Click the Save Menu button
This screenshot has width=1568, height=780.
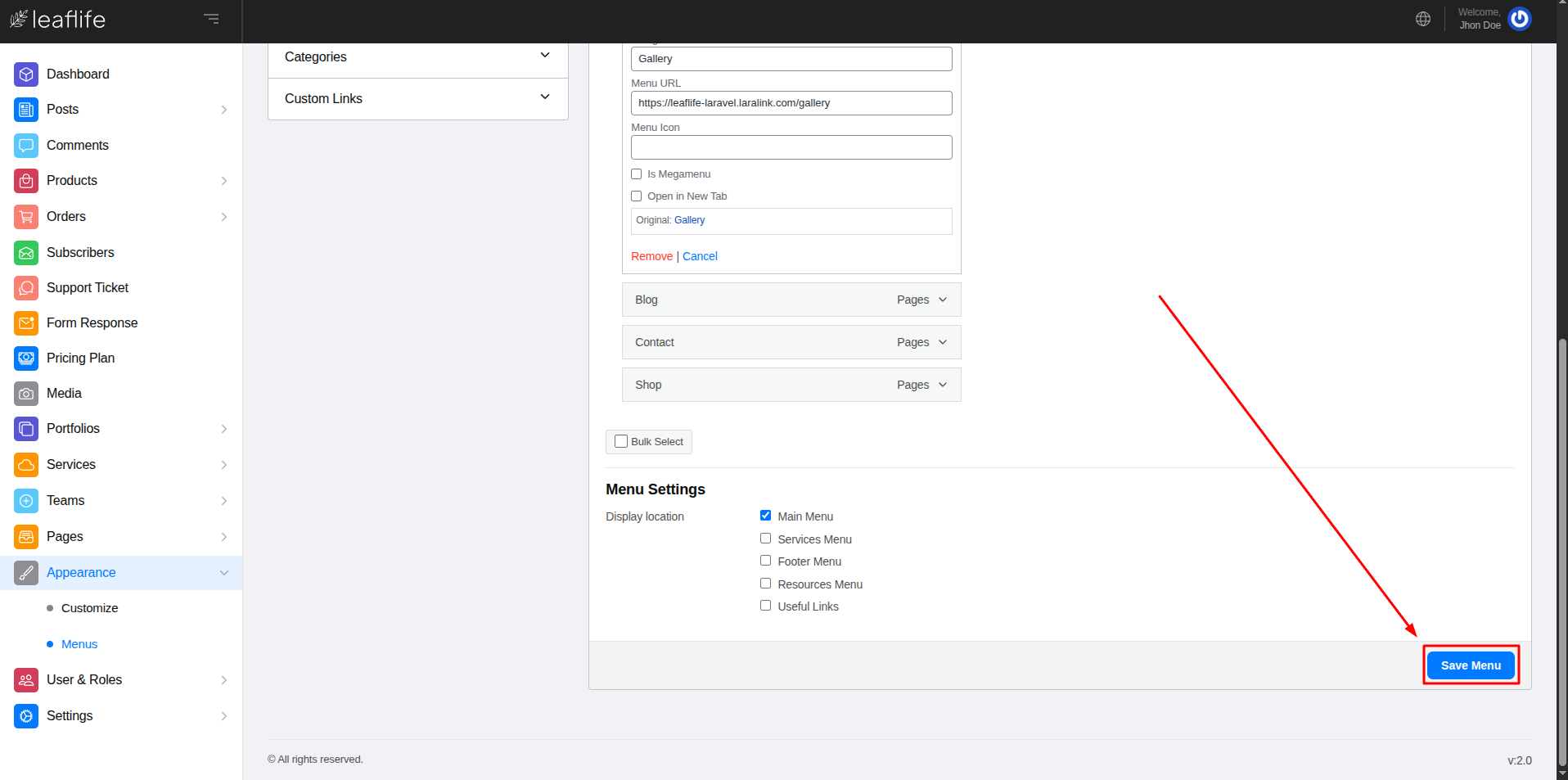[1471, 665]
